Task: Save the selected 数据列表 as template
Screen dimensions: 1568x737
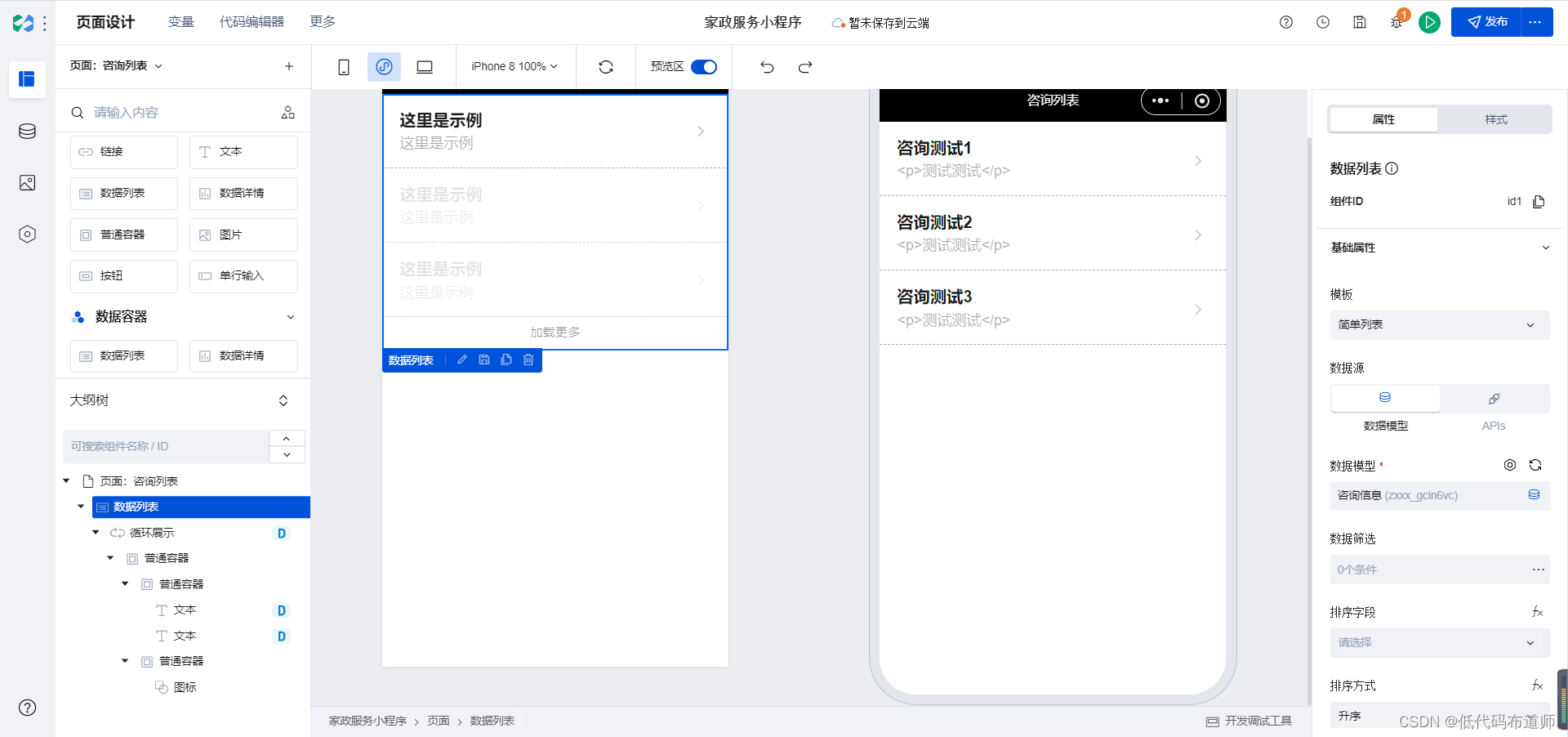Action: coord(484,360)
